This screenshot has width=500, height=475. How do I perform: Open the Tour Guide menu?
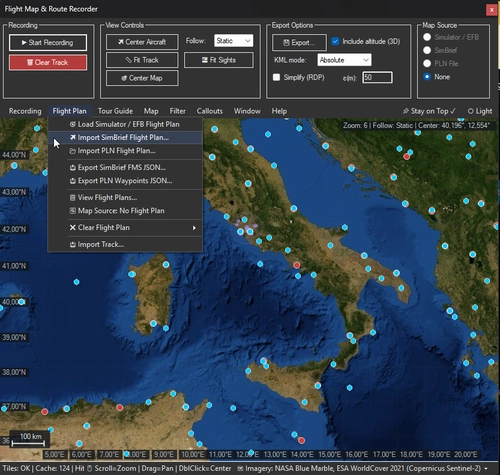pos(115,111)
